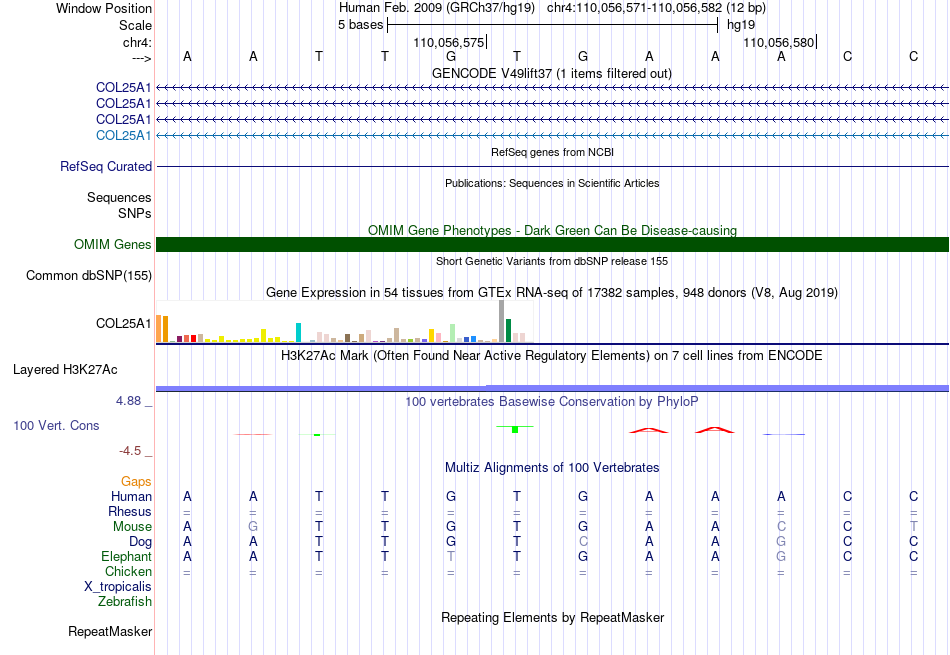Select the Zebrafish alignment row label
This screenshot has width=950, height=655.
coord(125,601)
